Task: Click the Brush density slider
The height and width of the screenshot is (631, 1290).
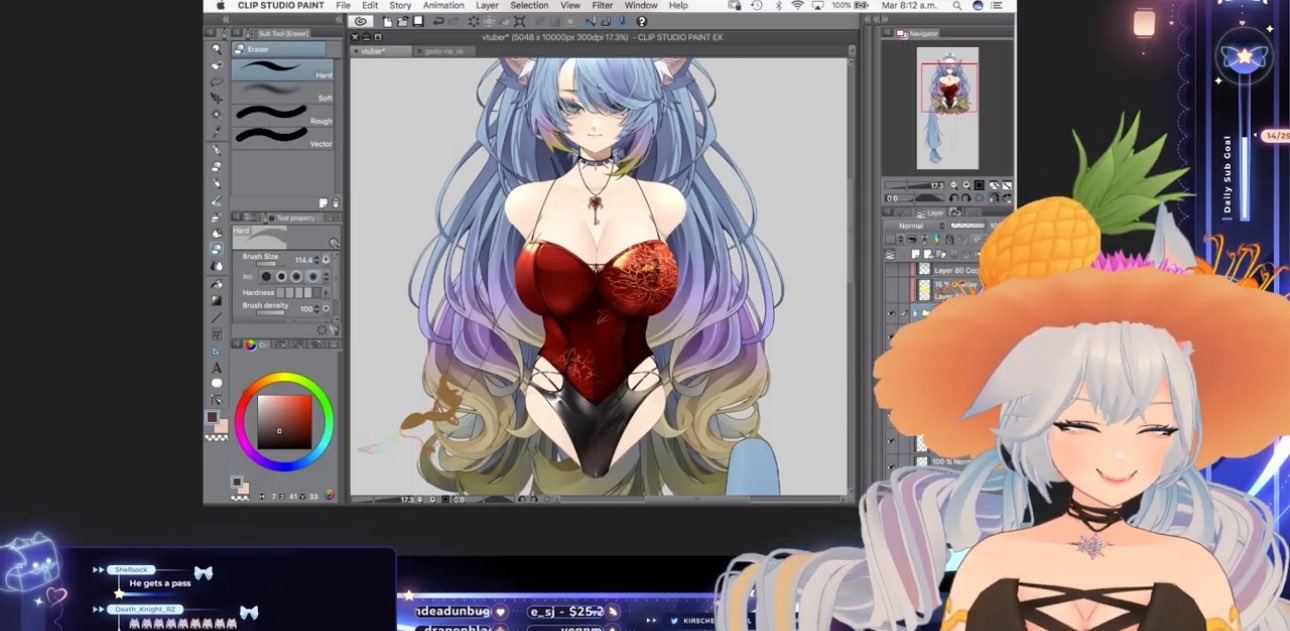Action: coord(270,313)
